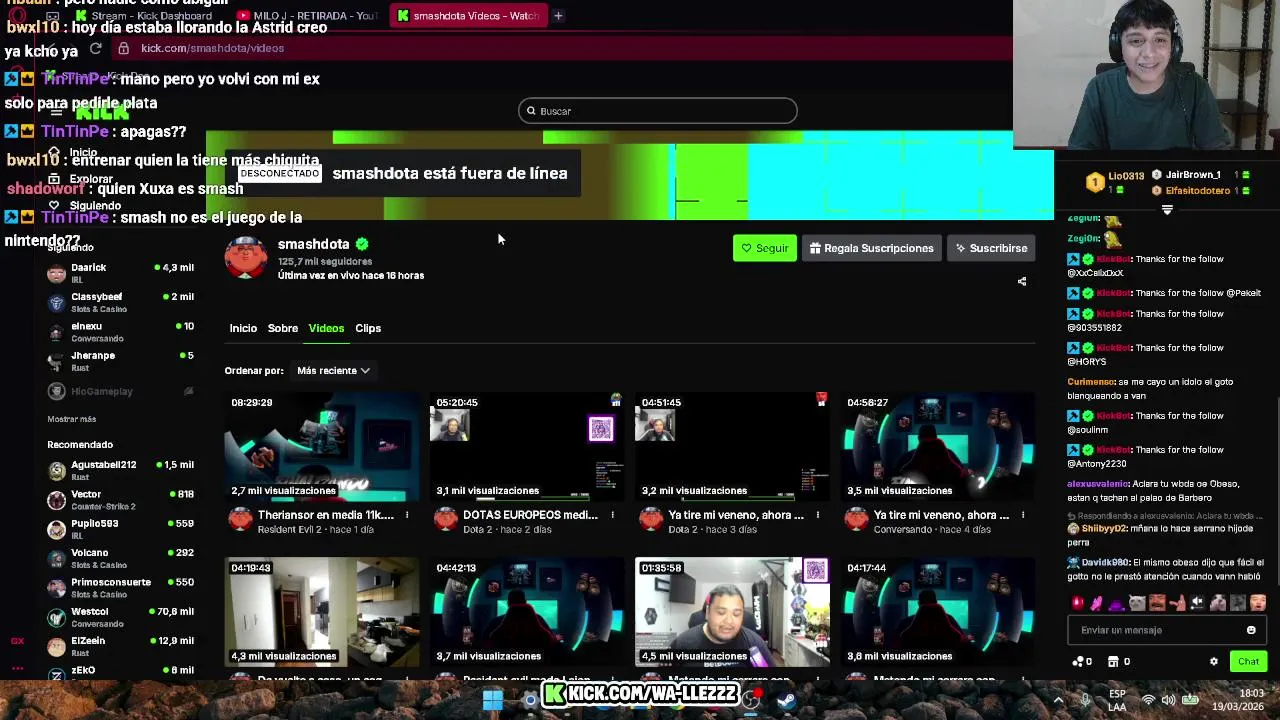The width and height of the screenshot is (1280, 720).
Task: Click the share icon below Suscribirse
Action: click(x=1021, y=282)
